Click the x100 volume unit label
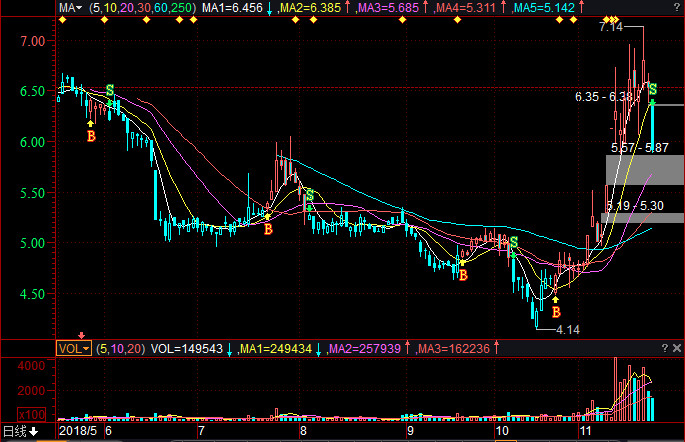This screenshot has width=685, height=442. coord(34,413)
